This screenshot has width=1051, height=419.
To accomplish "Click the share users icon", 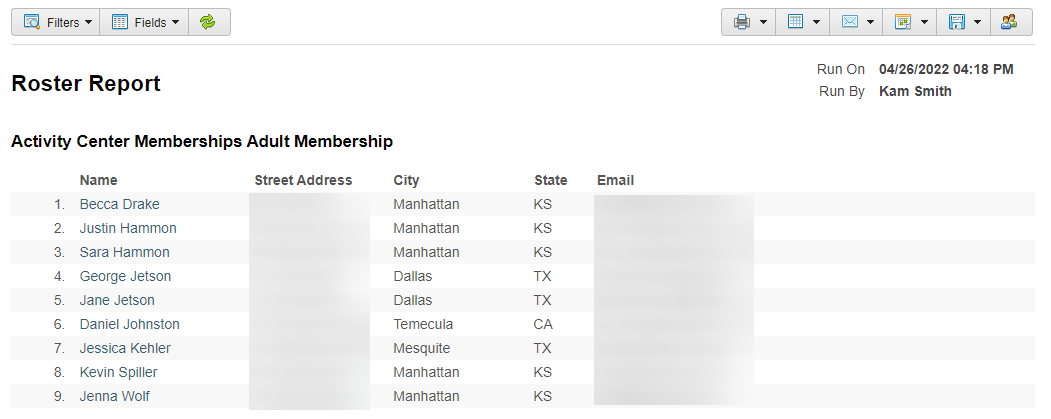I will (x=1009, y=22).
